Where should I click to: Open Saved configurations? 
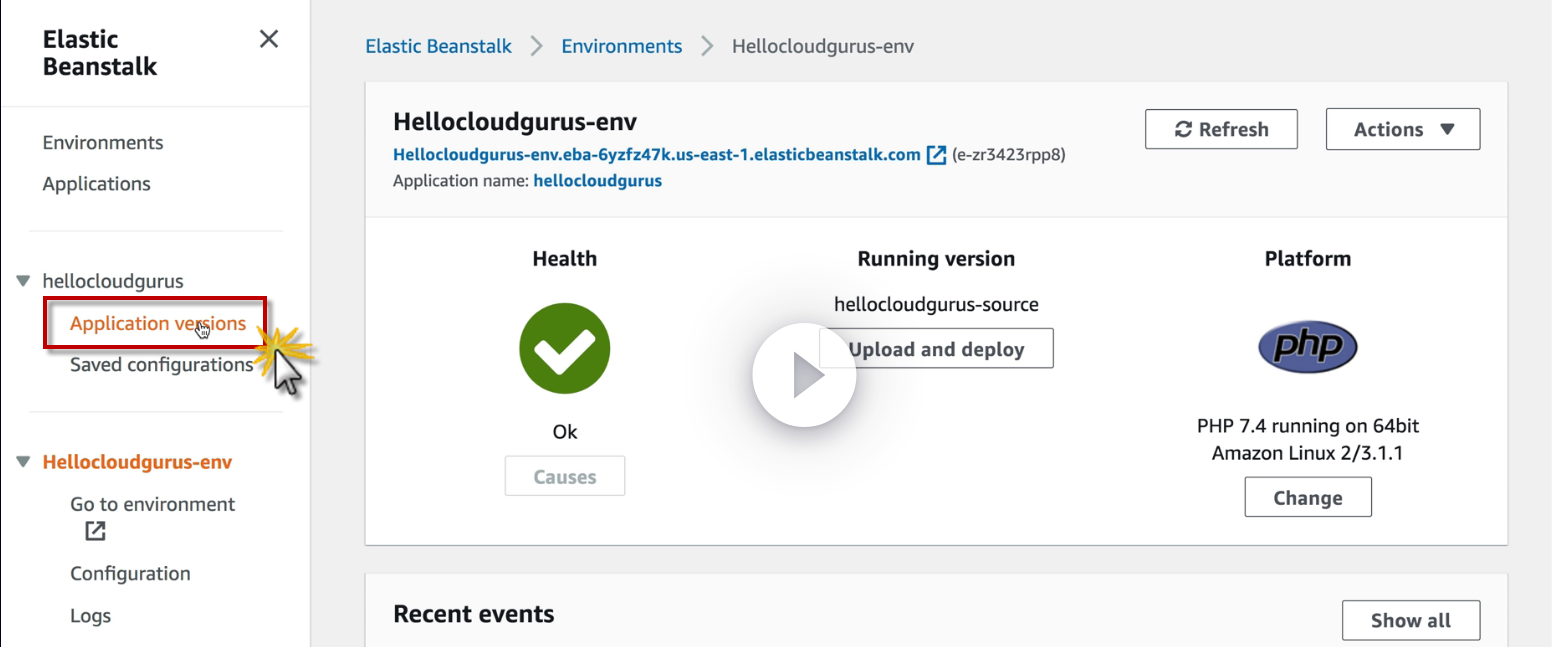point(162,365)
